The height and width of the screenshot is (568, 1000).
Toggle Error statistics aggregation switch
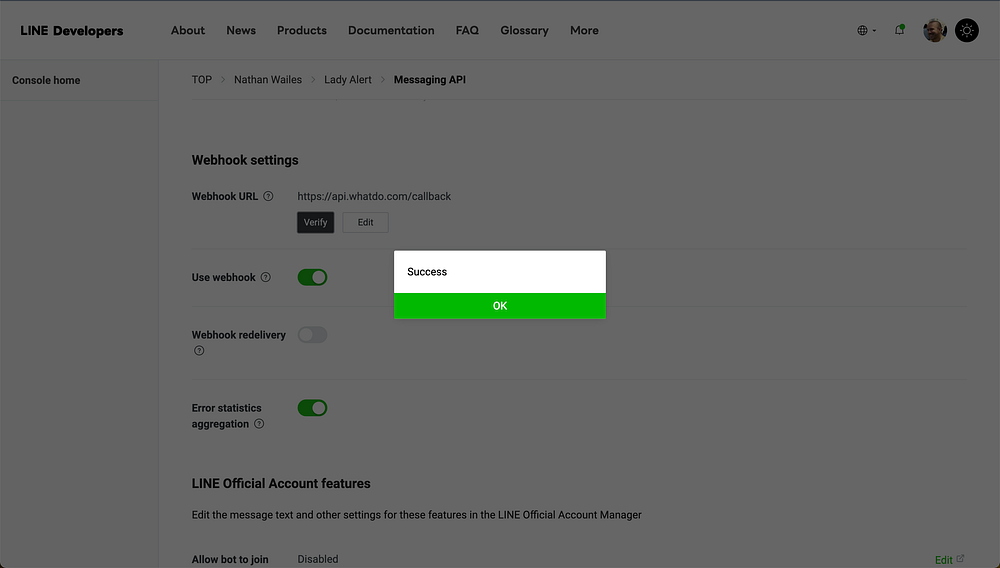(x=312, y=408)
